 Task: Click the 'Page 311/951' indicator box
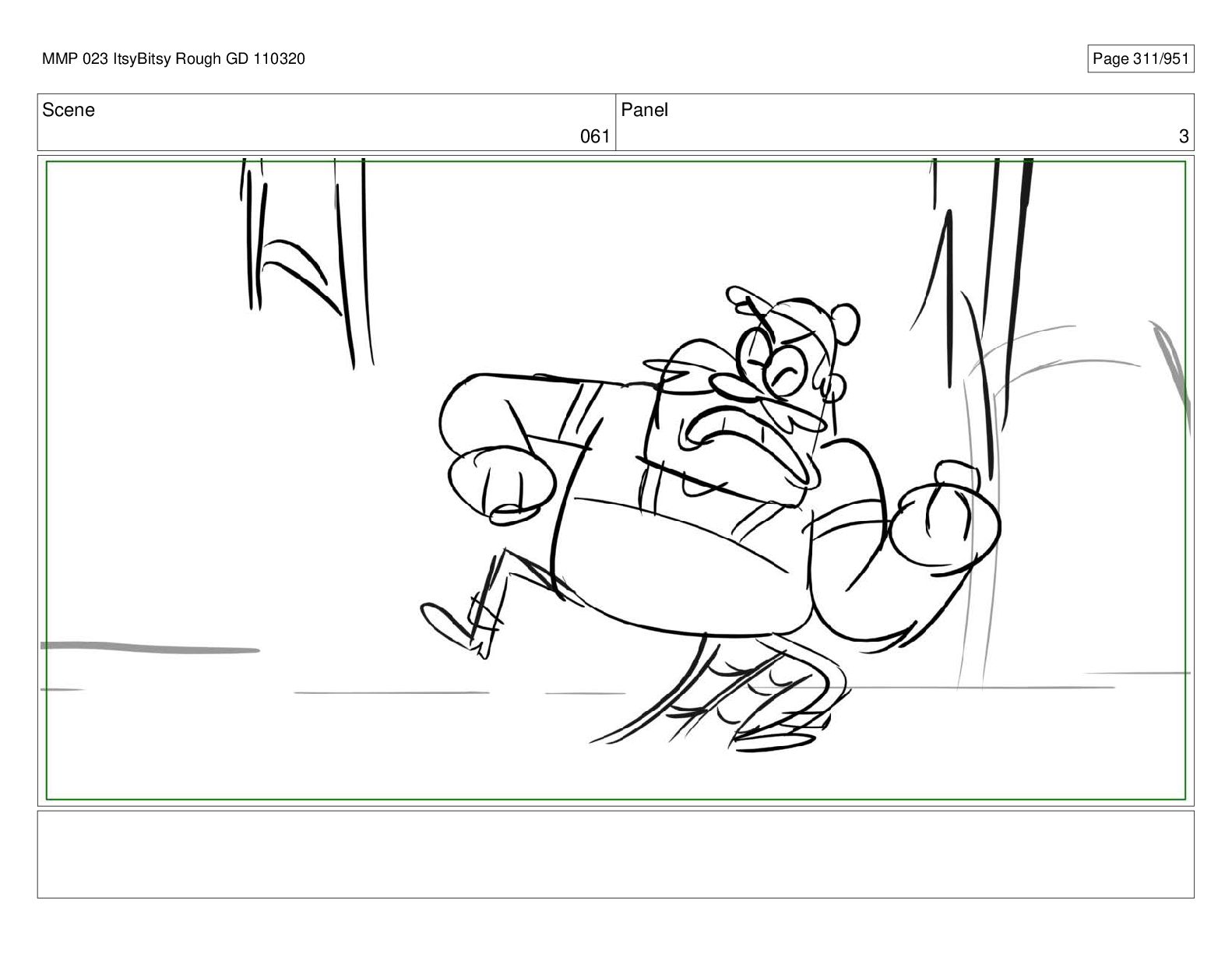point(1140,59)
